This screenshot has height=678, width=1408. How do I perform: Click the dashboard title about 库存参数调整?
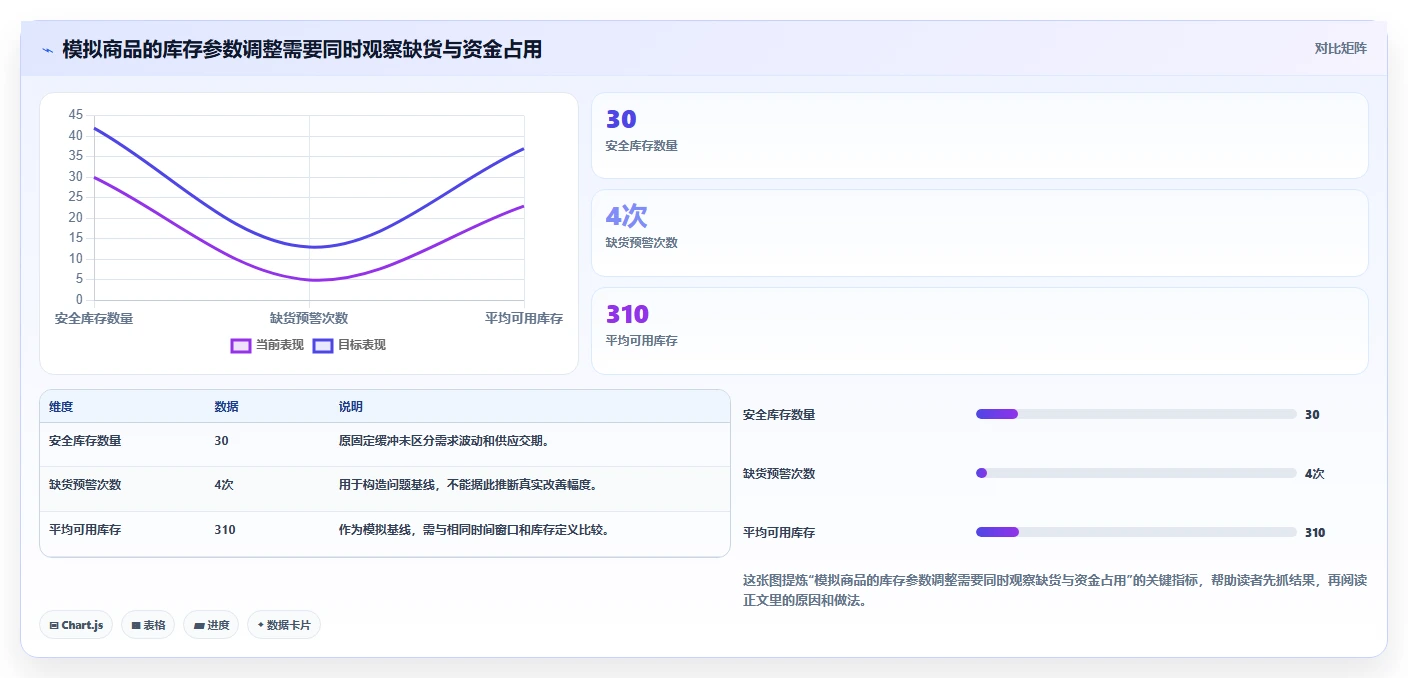(x=302, y=49)
